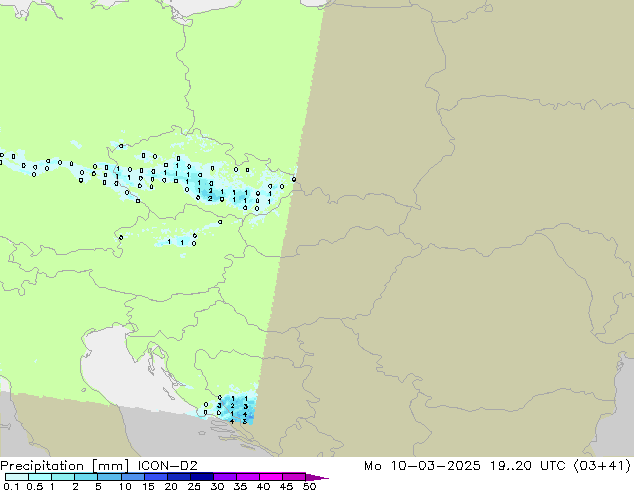Click the 2–5 mm legend color swatch
Screen dimensions: 634x490
pos(86,477)
